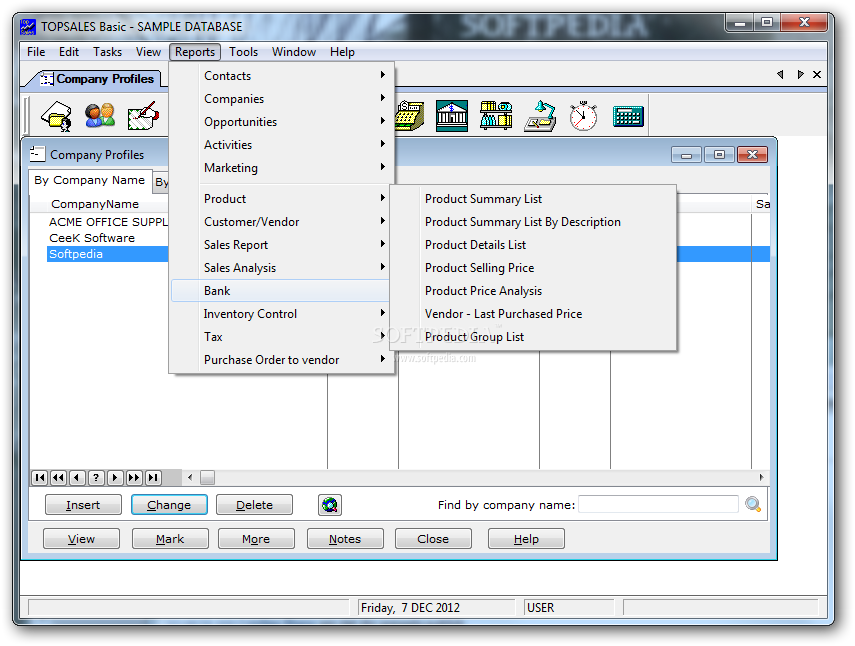Jump to last record navigation button
Image resolution: width=855 pixels, height=646 pixels.
153,478
